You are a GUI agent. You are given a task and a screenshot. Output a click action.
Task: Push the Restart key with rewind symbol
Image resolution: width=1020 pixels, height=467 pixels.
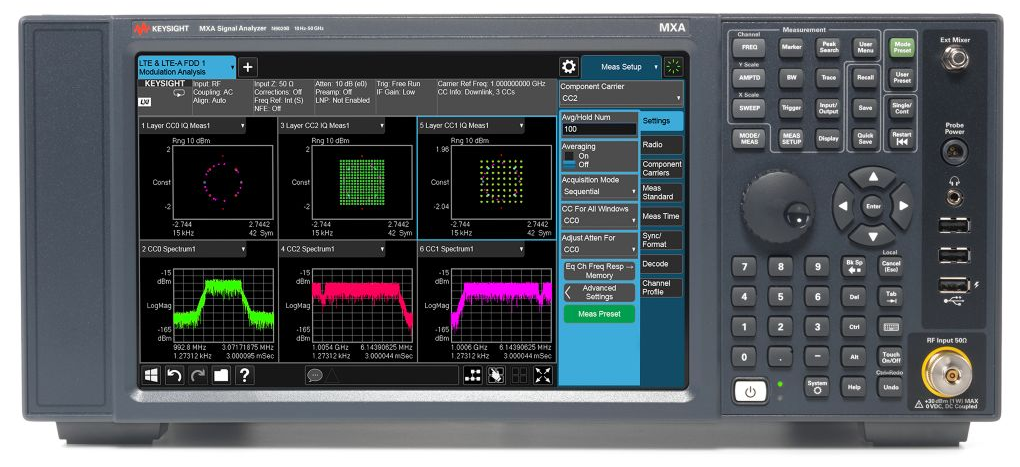pyautogui.click(x=901, y=139)
